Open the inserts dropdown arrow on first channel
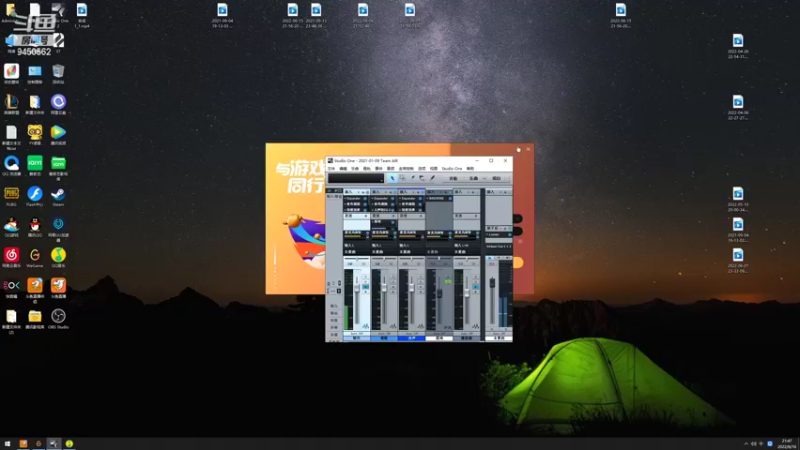Screen dimensions: 800x450 click(358, 192)
